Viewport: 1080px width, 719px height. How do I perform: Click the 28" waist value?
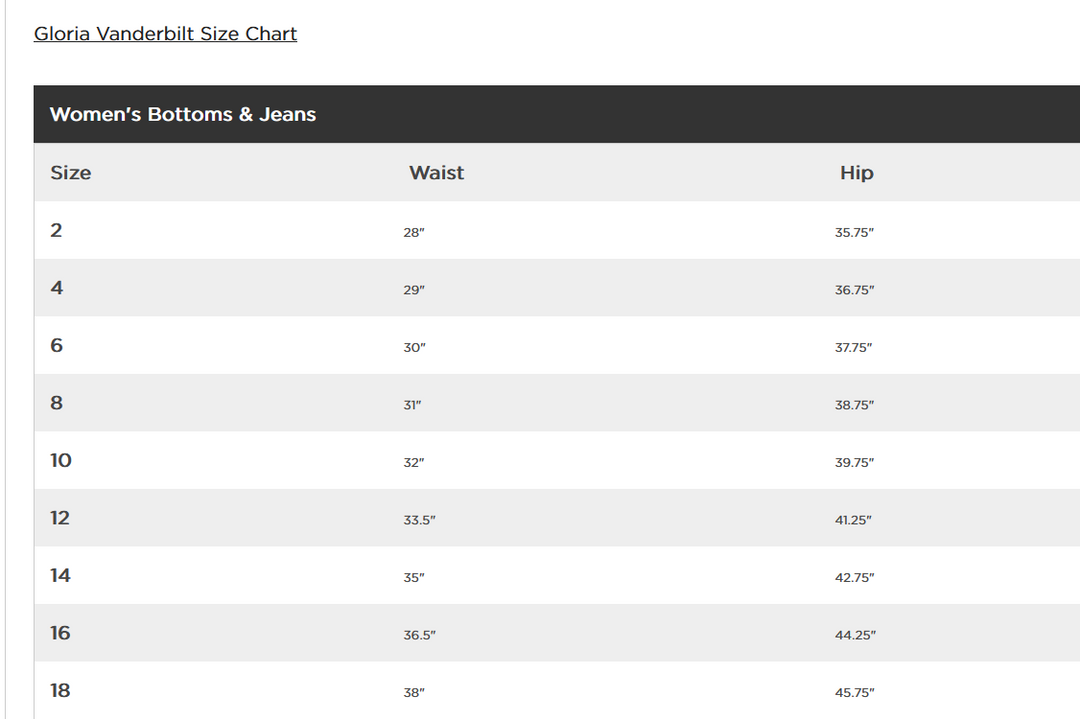click(x=414, y=232)
